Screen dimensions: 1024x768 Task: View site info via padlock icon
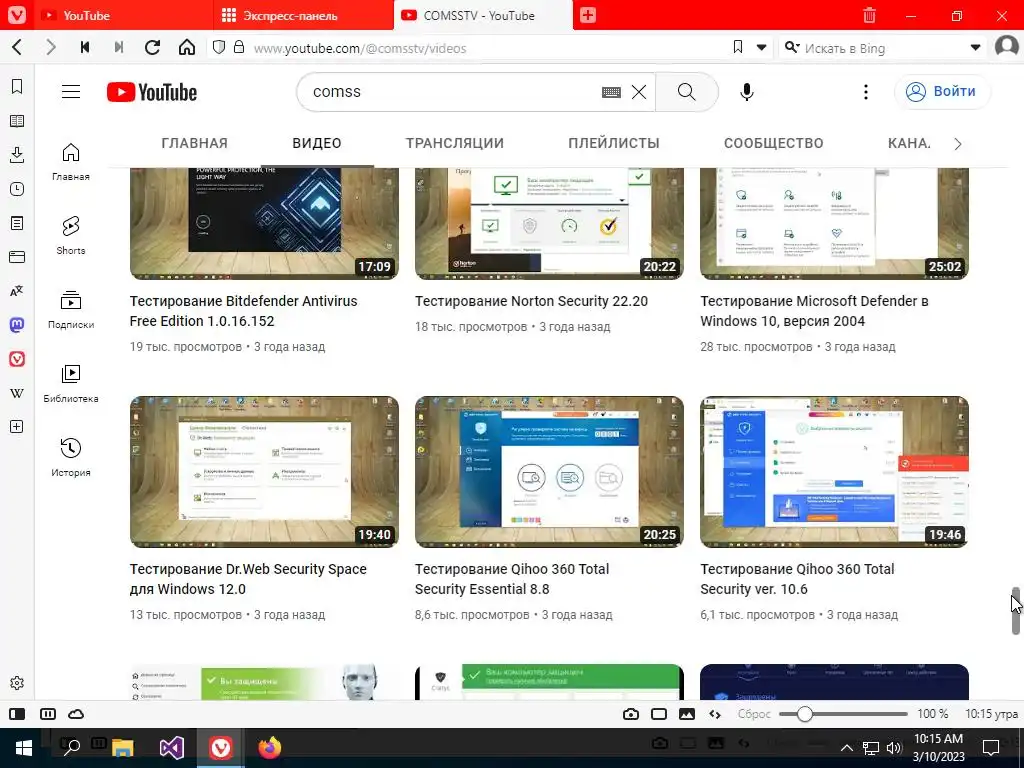click(239, 47)
